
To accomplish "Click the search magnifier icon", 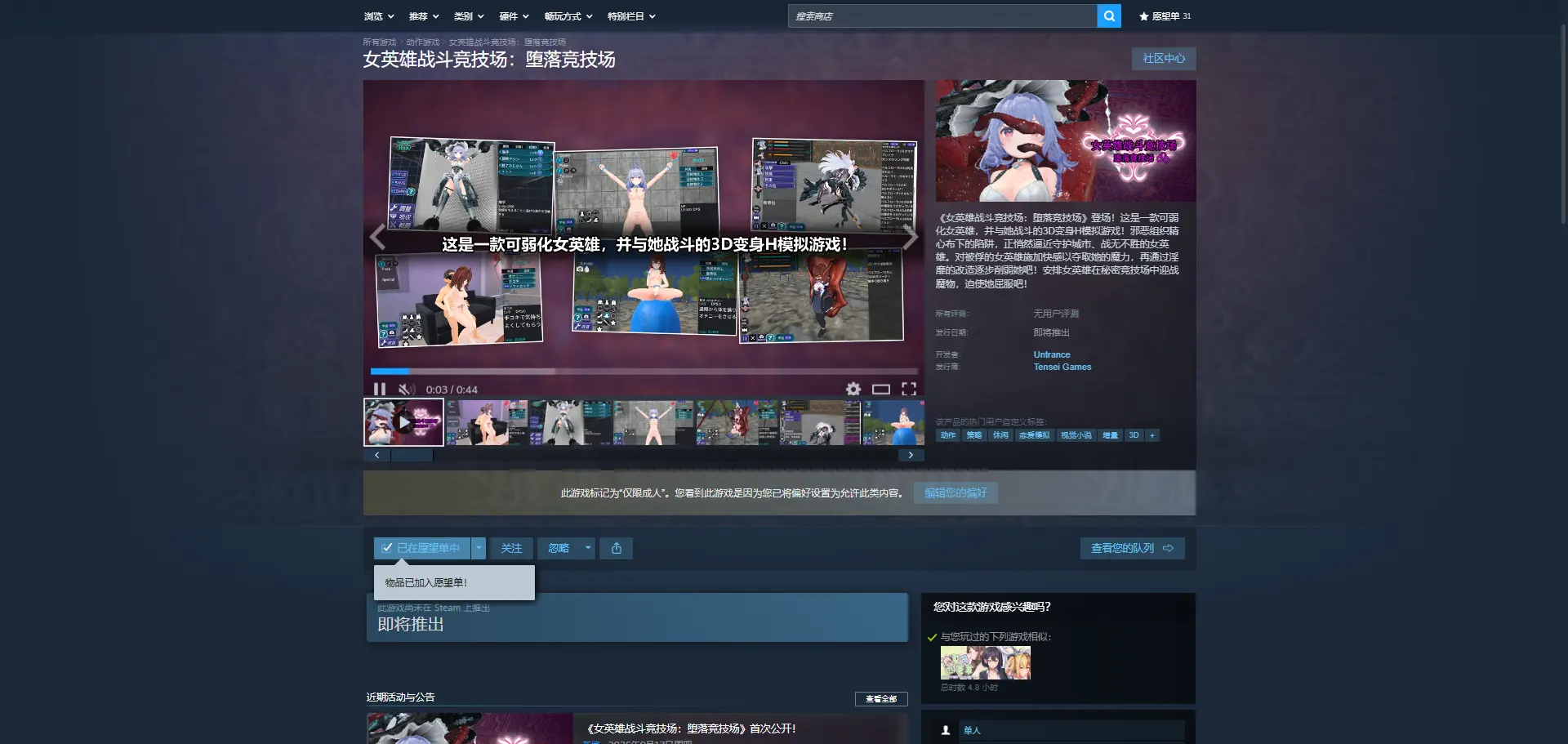I will pos(1108,16).
